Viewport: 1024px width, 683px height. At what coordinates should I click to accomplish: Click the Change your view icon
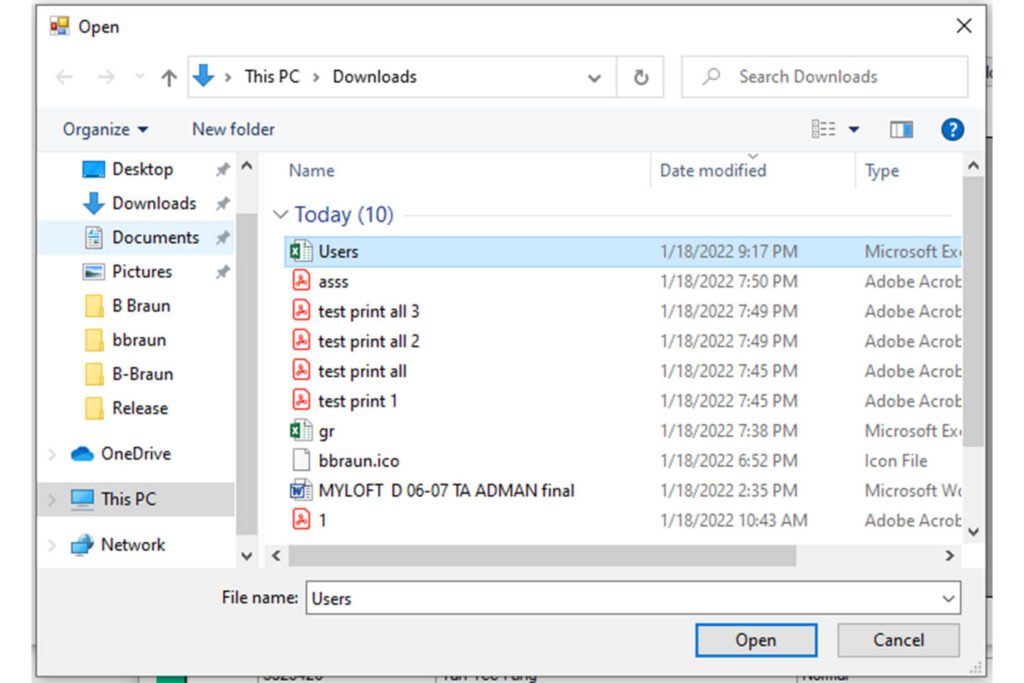[x=824, y=129]
